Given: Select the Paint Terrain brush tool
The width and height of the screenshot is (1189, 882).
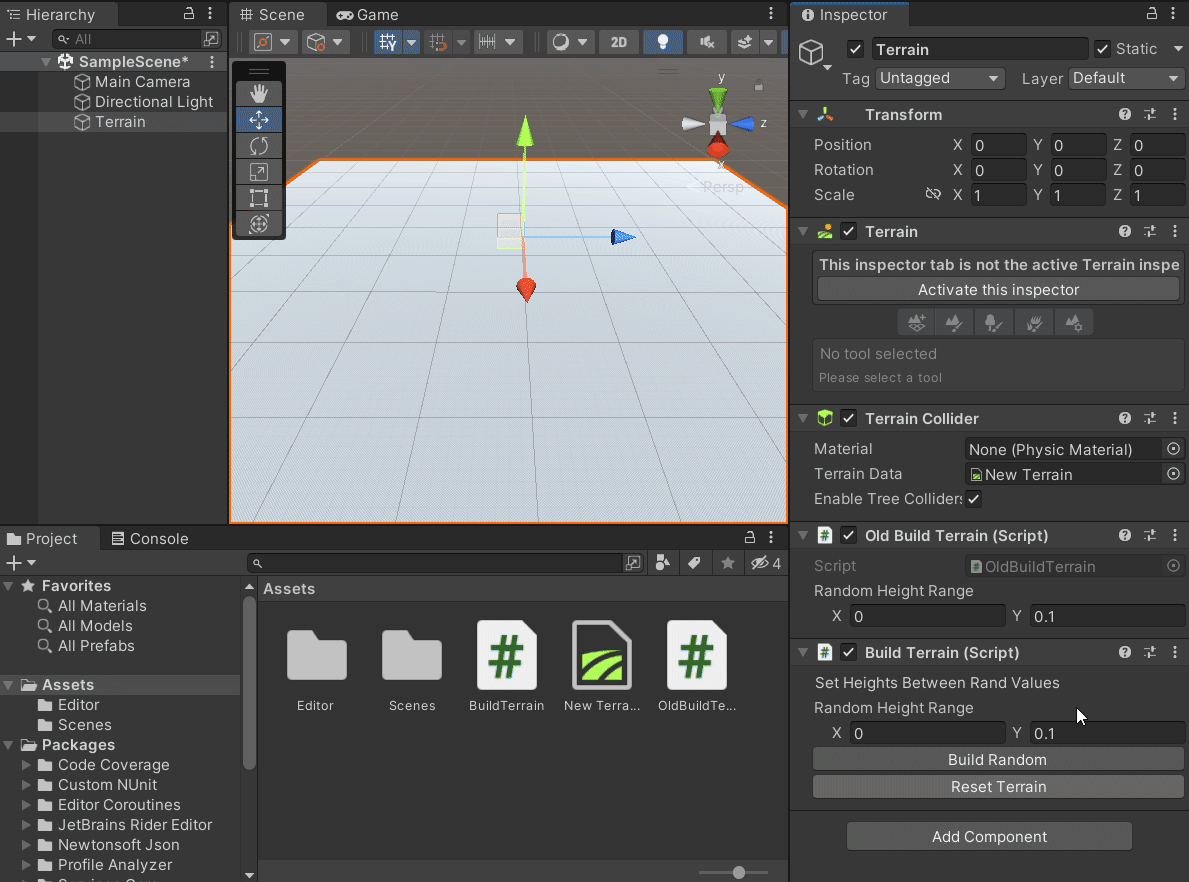Looking at the screenshot, I should tap(953, 322).
